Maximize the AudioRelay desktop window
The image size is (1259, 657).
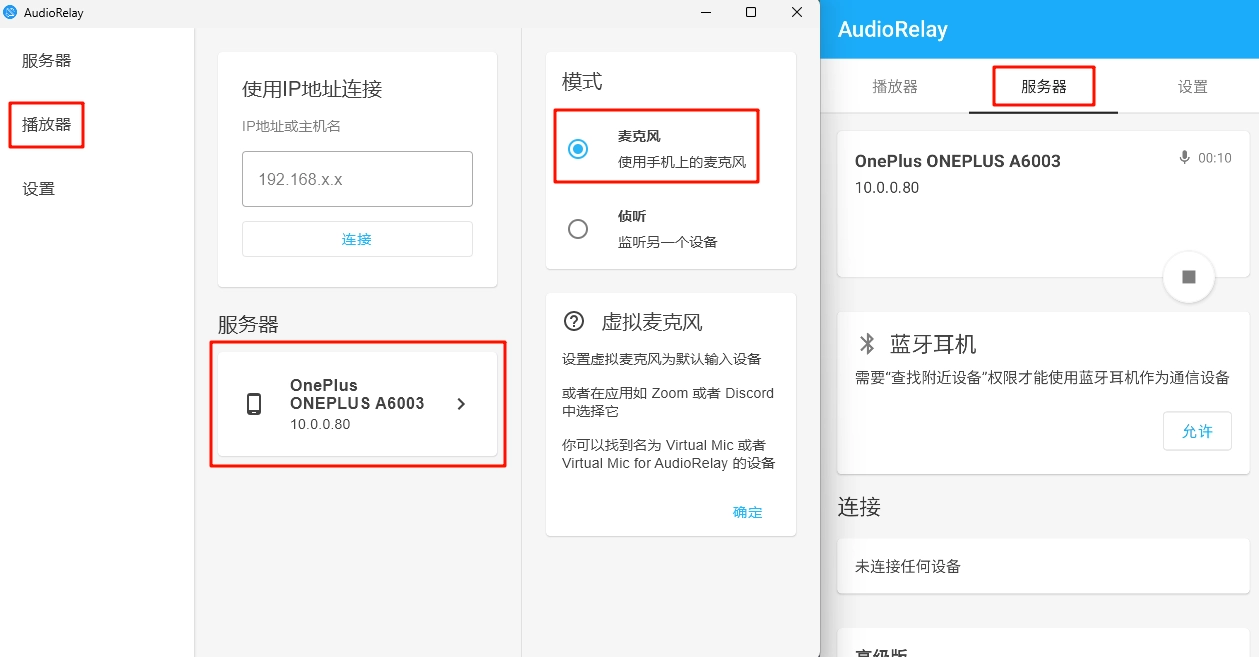[751, 12]
